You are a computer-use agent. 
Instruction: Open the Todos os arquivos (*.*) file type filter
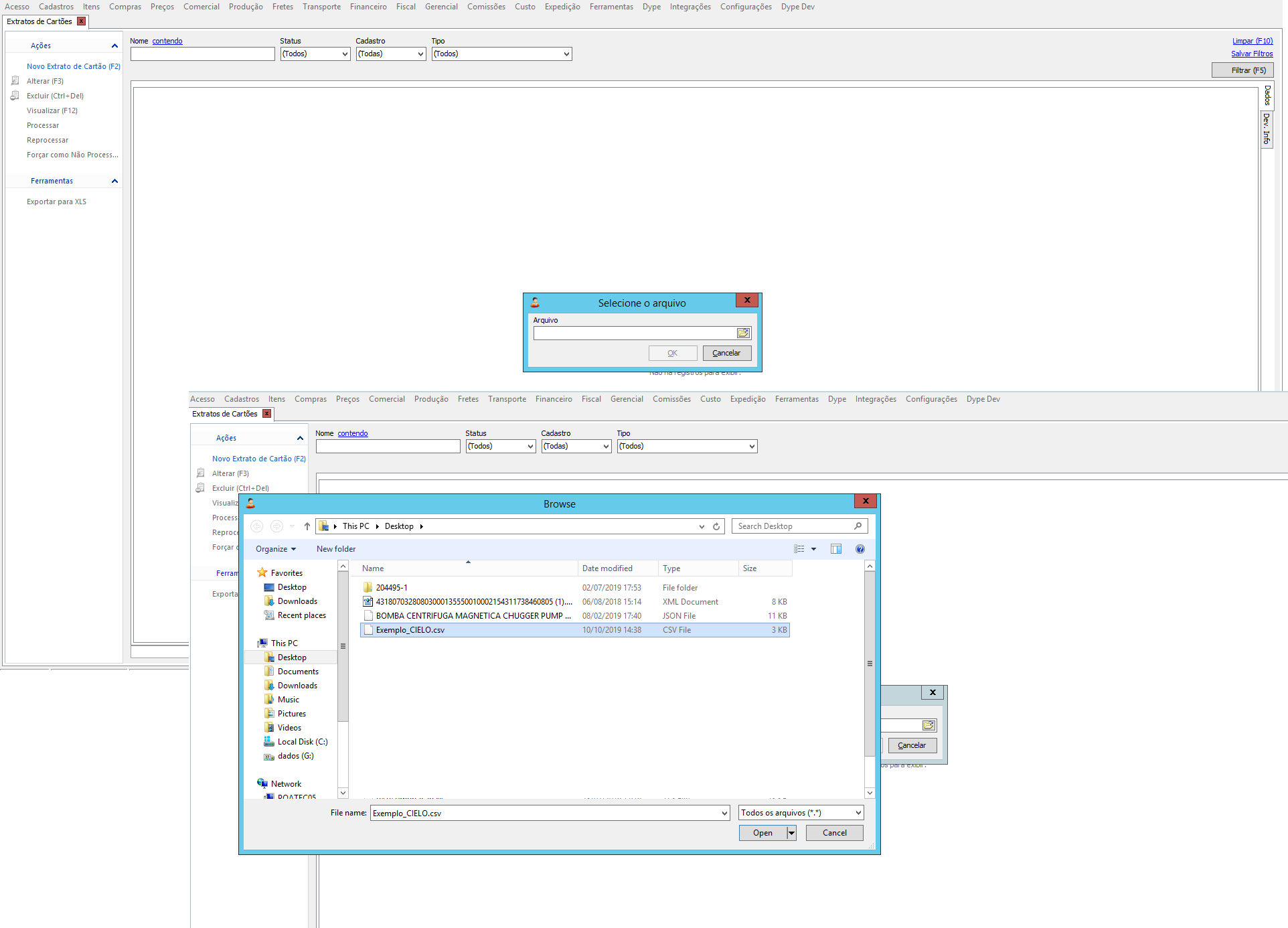pyautogui.click(x=801, y=813)
